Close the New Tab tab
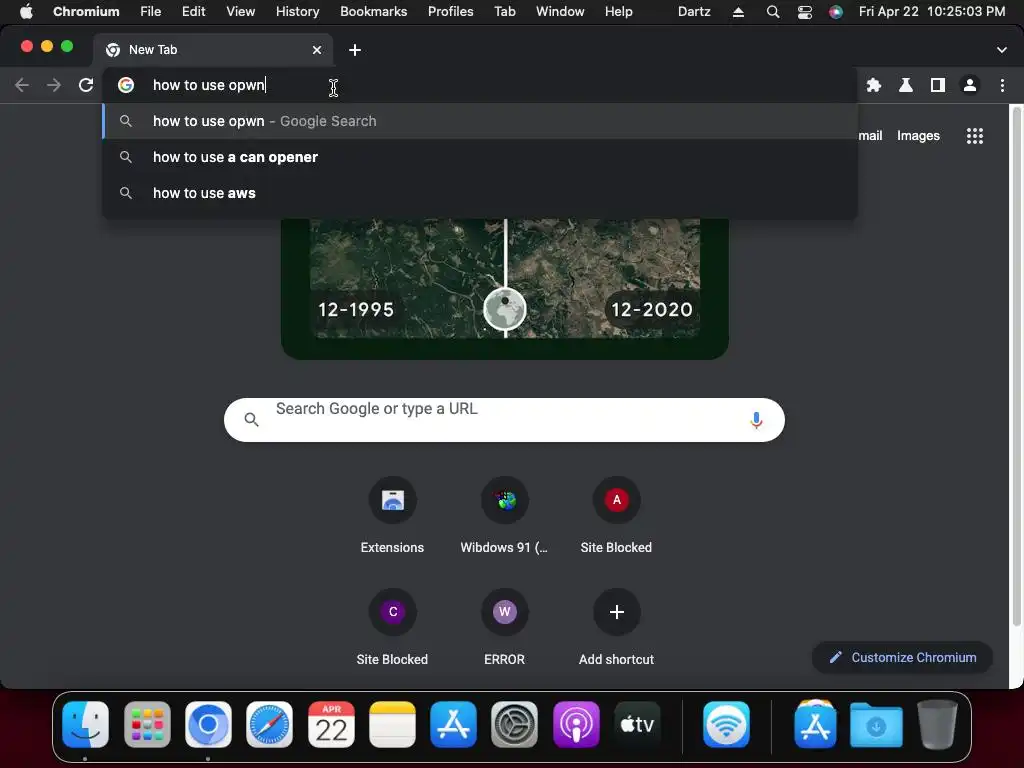The width and height of the screenshot is (1024, 768). coord(317,50)
